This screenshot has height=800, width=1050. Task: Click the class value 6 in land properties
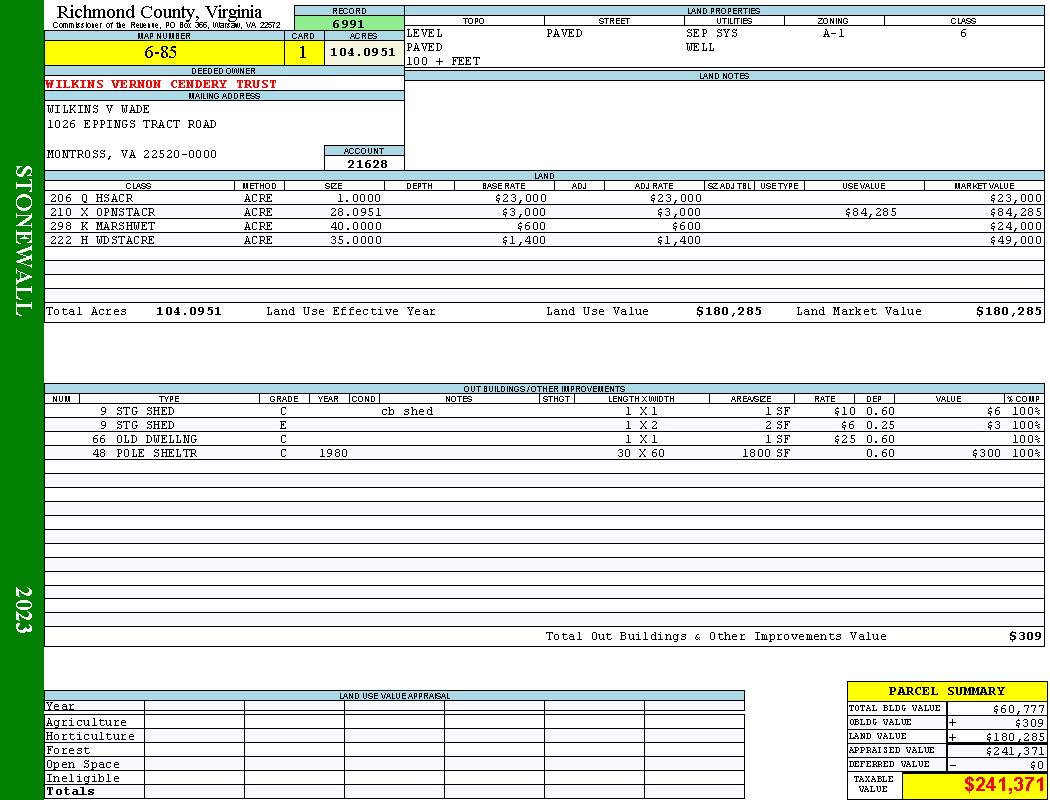(963, 33)
